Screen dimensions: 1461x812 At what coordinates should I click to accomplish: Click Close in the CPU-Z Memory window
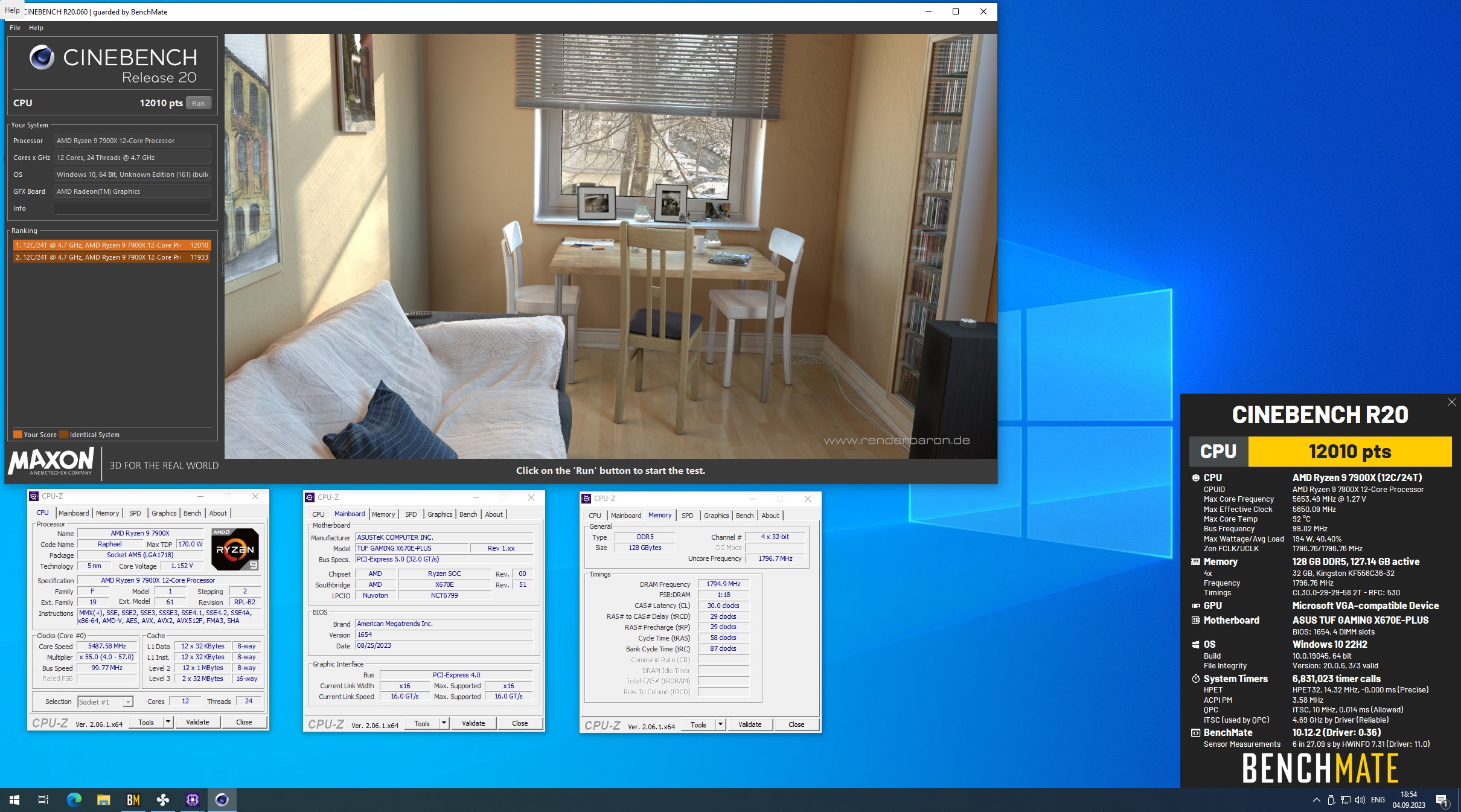(796, 724)
